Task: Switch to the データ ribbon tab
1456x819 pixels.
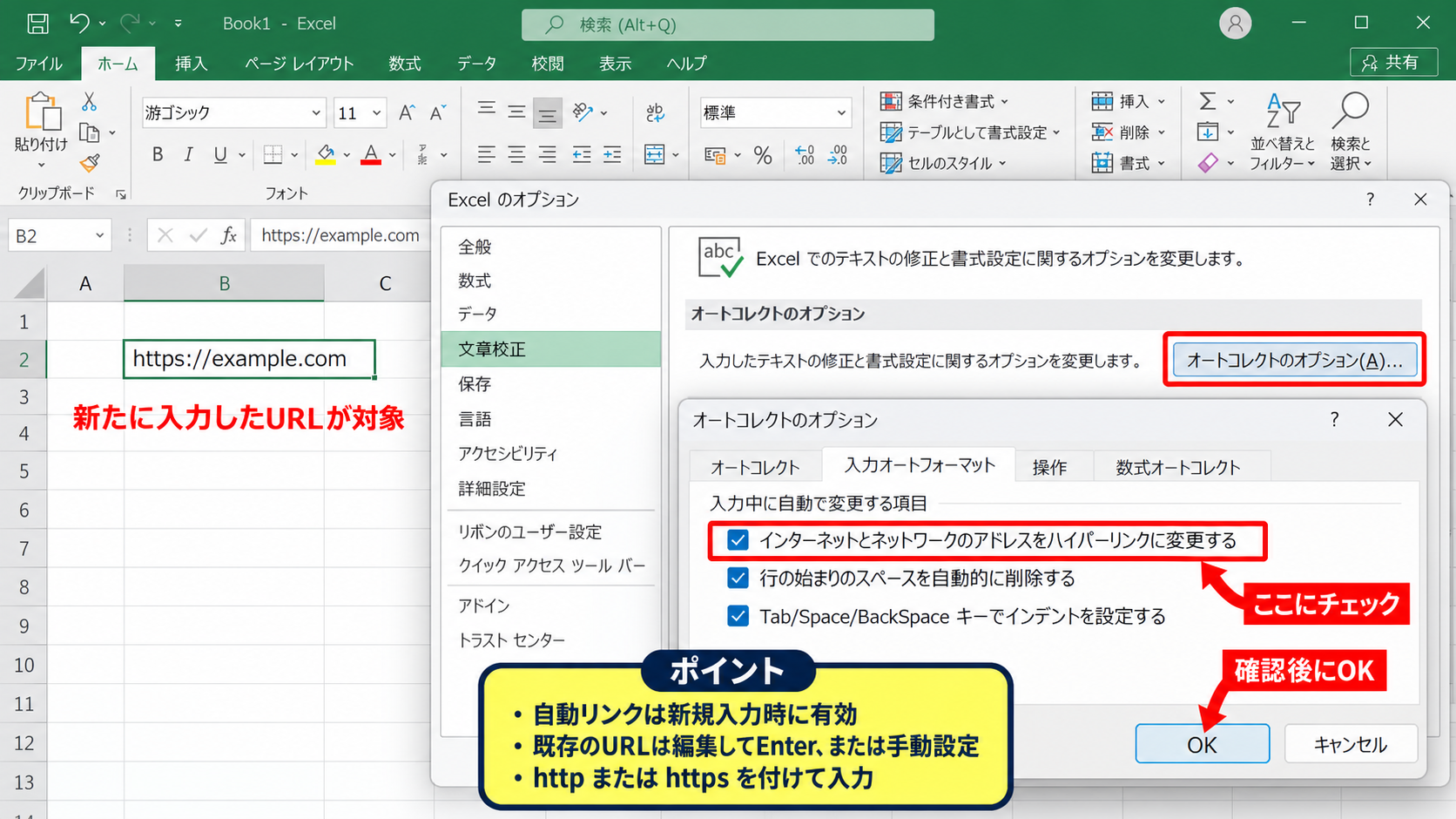Action: pyautogui.click(x=476, y=64)
